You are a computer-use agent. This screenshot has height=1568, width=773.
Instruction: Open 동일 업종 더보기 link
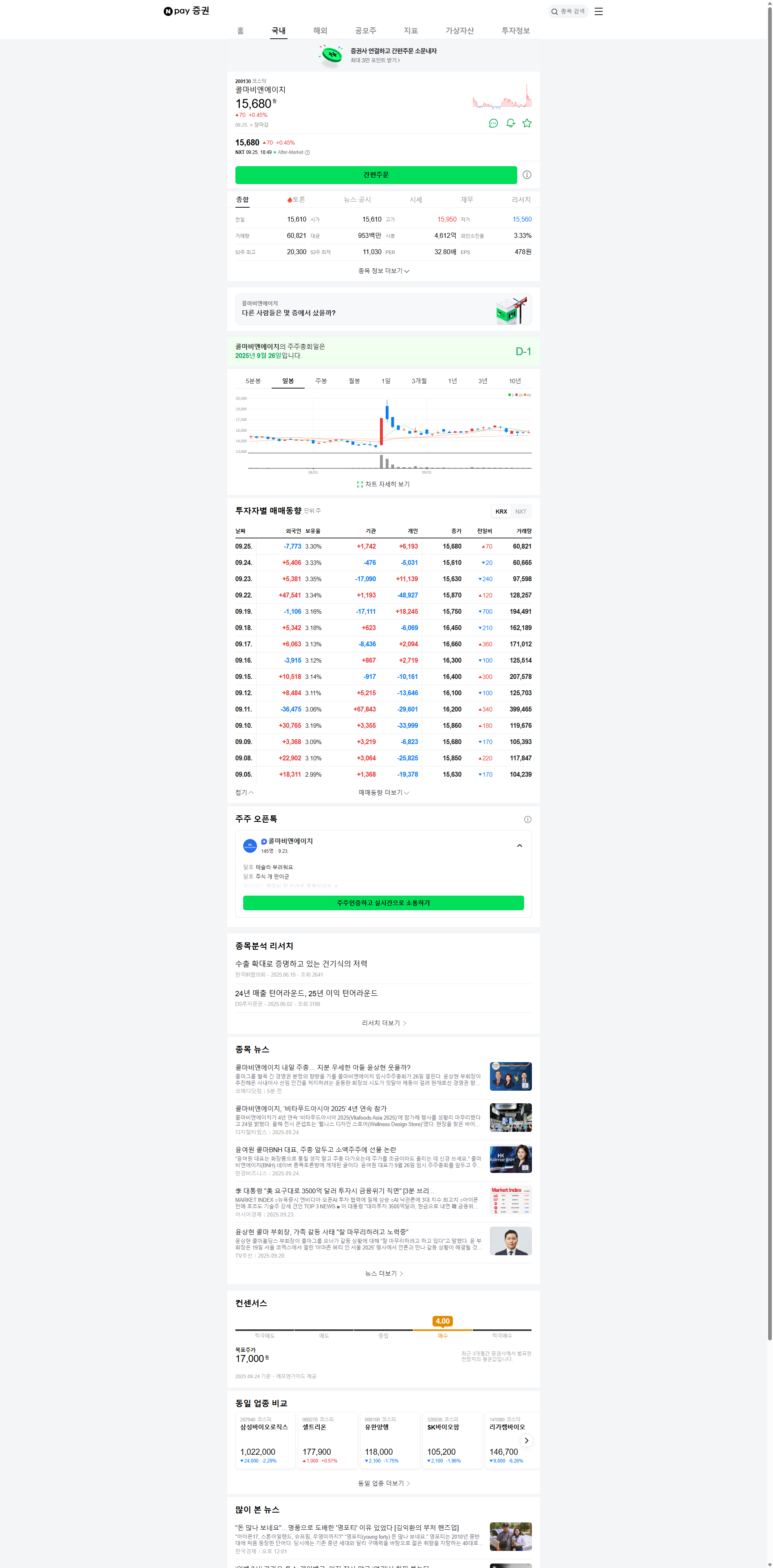[x=384, y=1483]
